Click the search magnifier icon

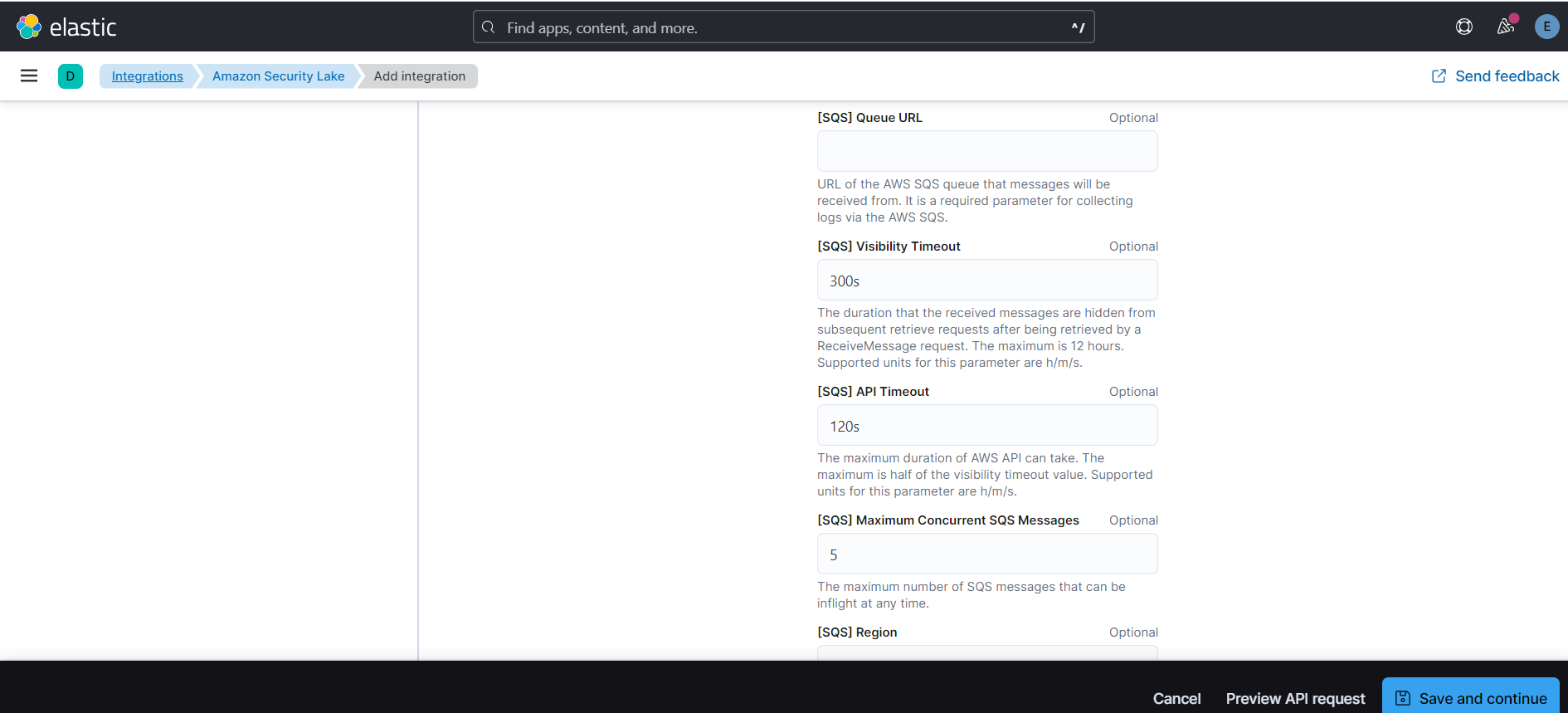click(x=489, y=27)
